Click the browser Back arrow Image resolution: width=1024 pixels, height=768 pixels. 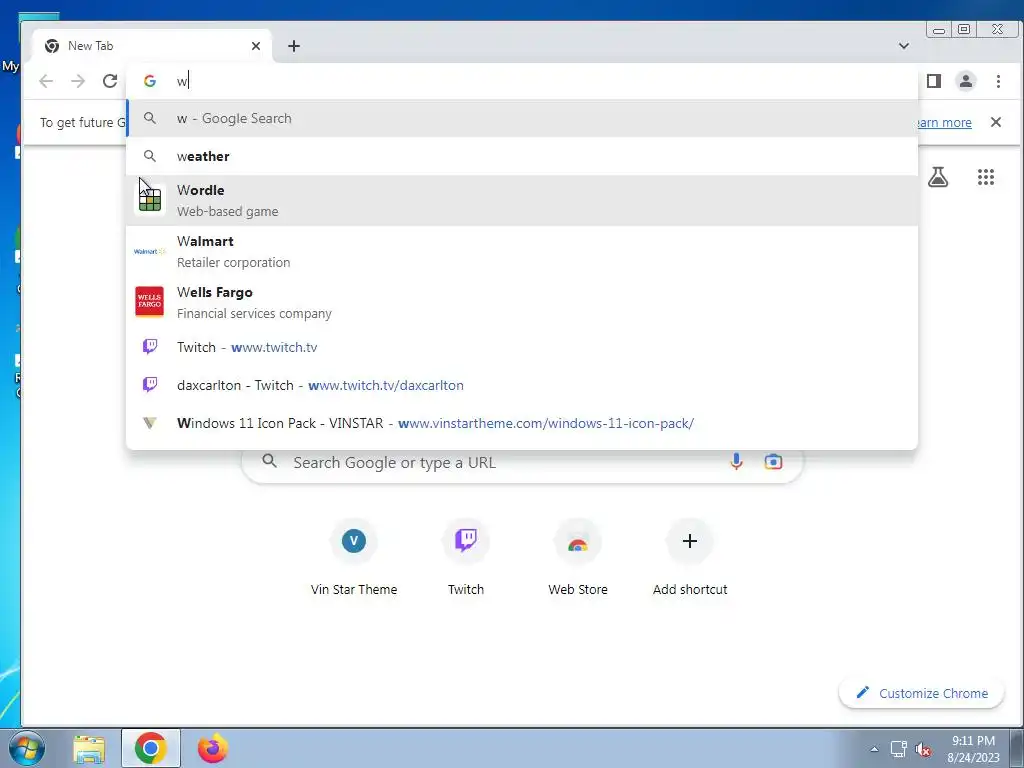click(x=46, y=81)
